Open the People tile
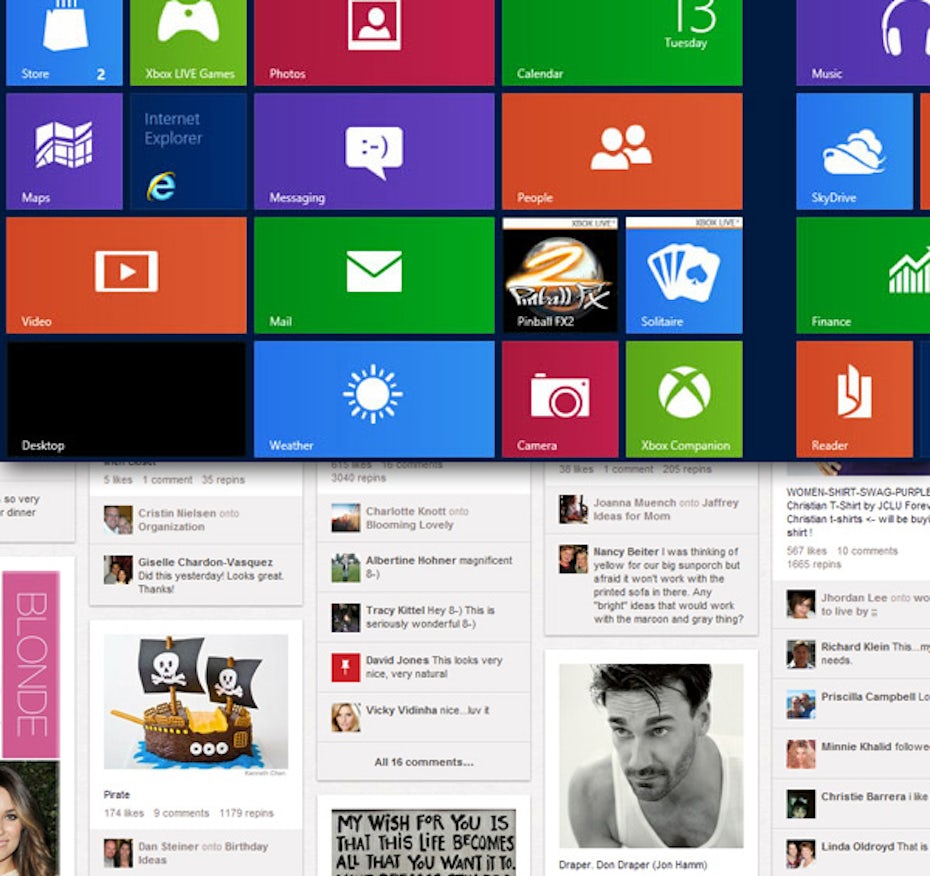 (x=621, y=151)
